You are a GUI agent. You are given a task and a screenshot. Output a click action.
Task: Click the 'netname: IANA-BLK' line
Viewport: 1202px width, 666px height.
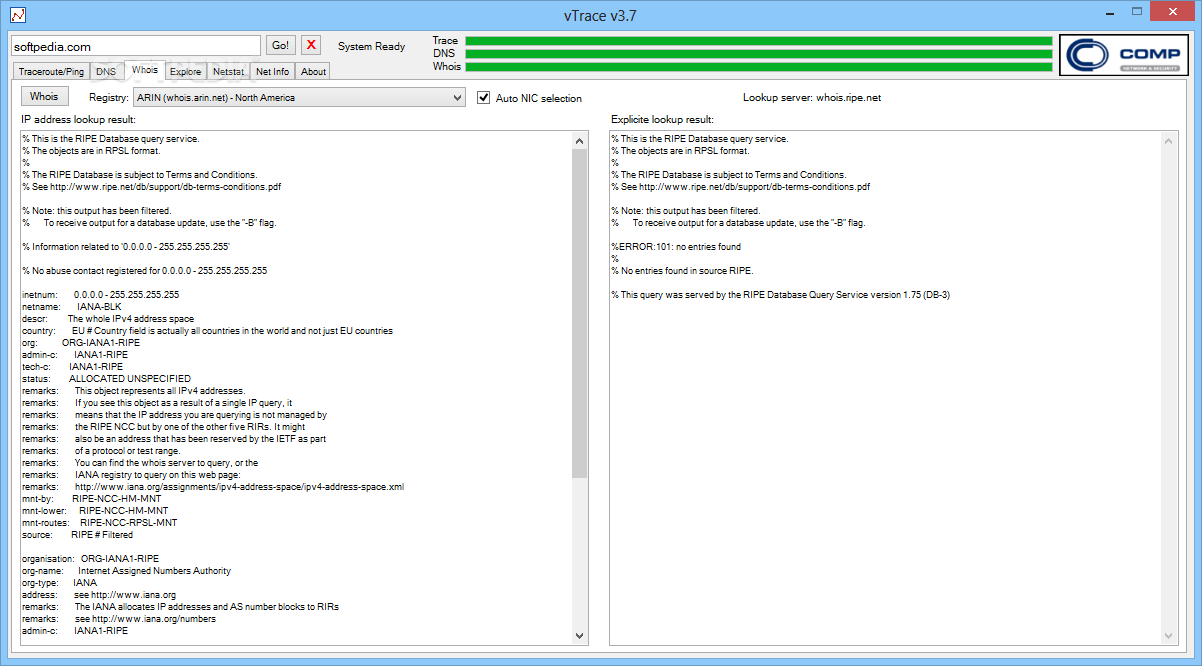(71, 306)
